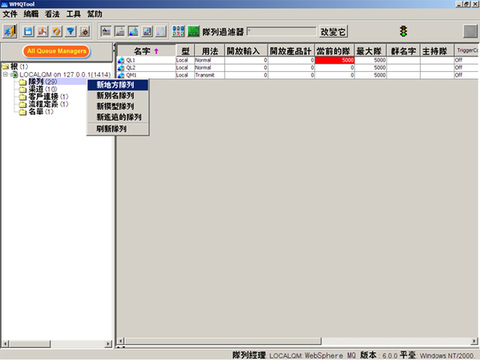This screenshot has height=360, width=480.
Task: Click the All Queue Managers button
Action: coord(57,51)
